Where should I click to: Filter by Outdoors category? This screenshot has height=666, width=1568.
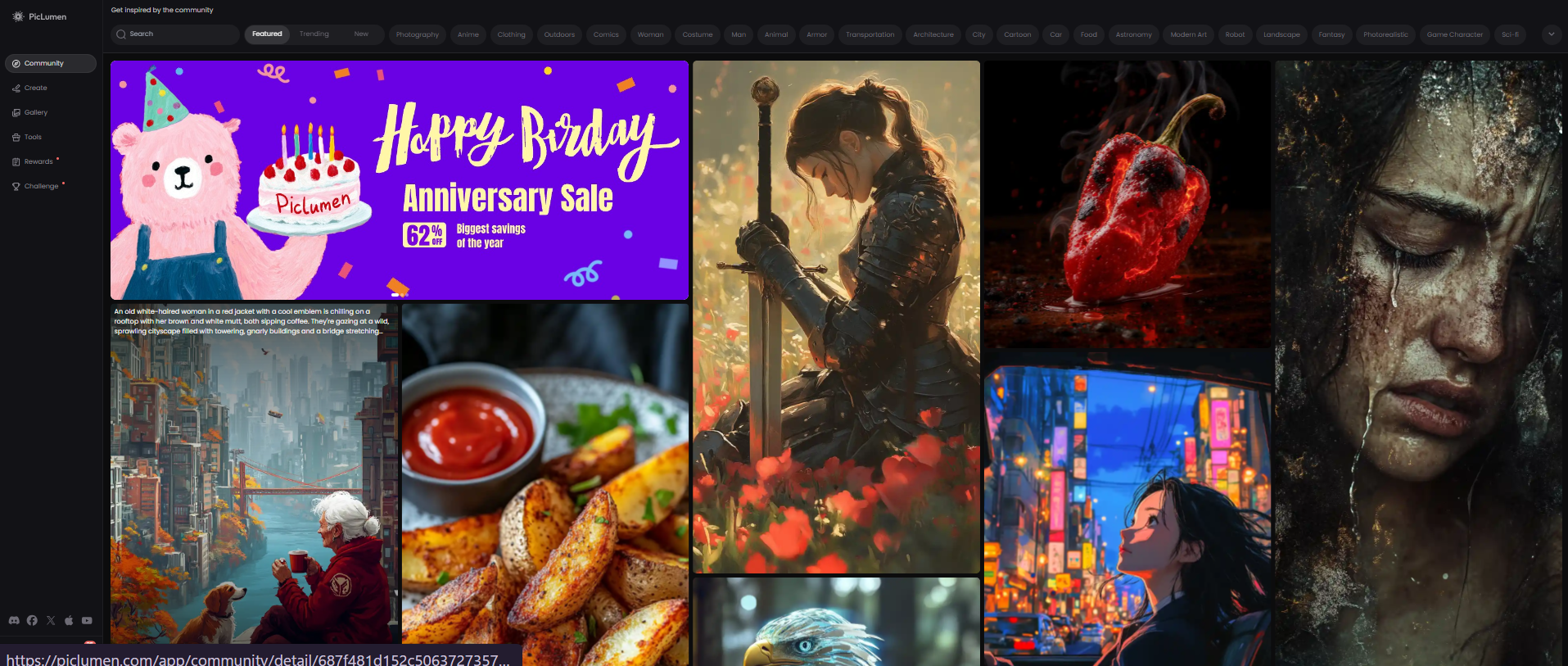[x=559, y=34]
